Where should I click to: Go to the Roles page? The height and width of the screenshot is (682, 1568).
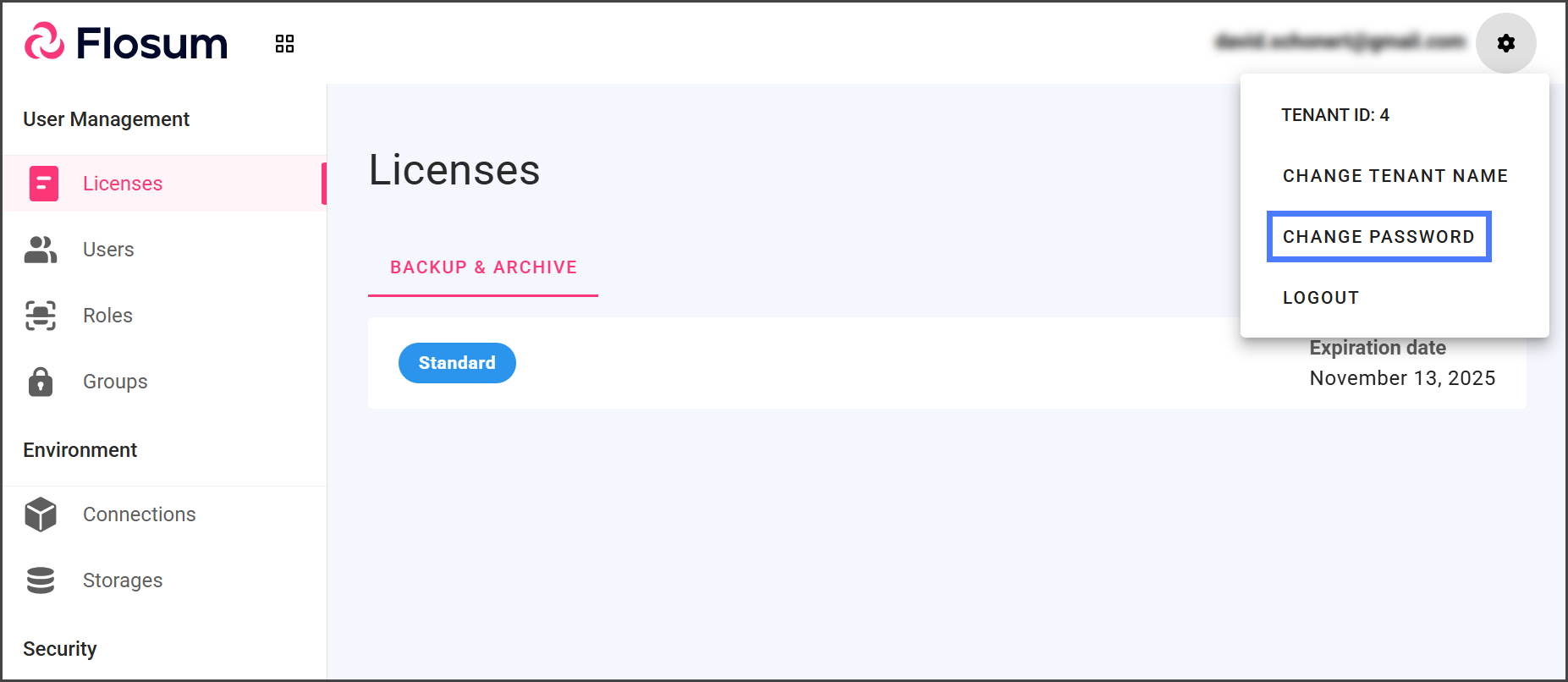107,316
